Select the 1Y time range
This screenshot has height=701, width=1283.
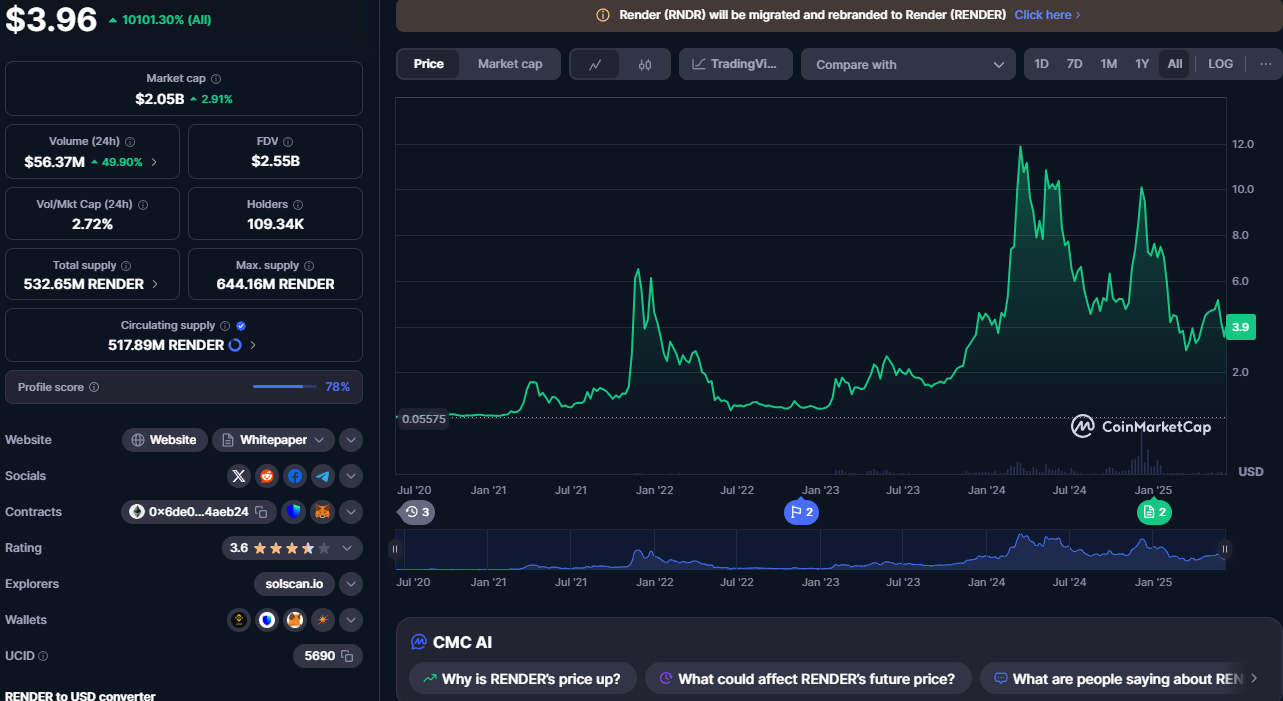(1142, 64)
